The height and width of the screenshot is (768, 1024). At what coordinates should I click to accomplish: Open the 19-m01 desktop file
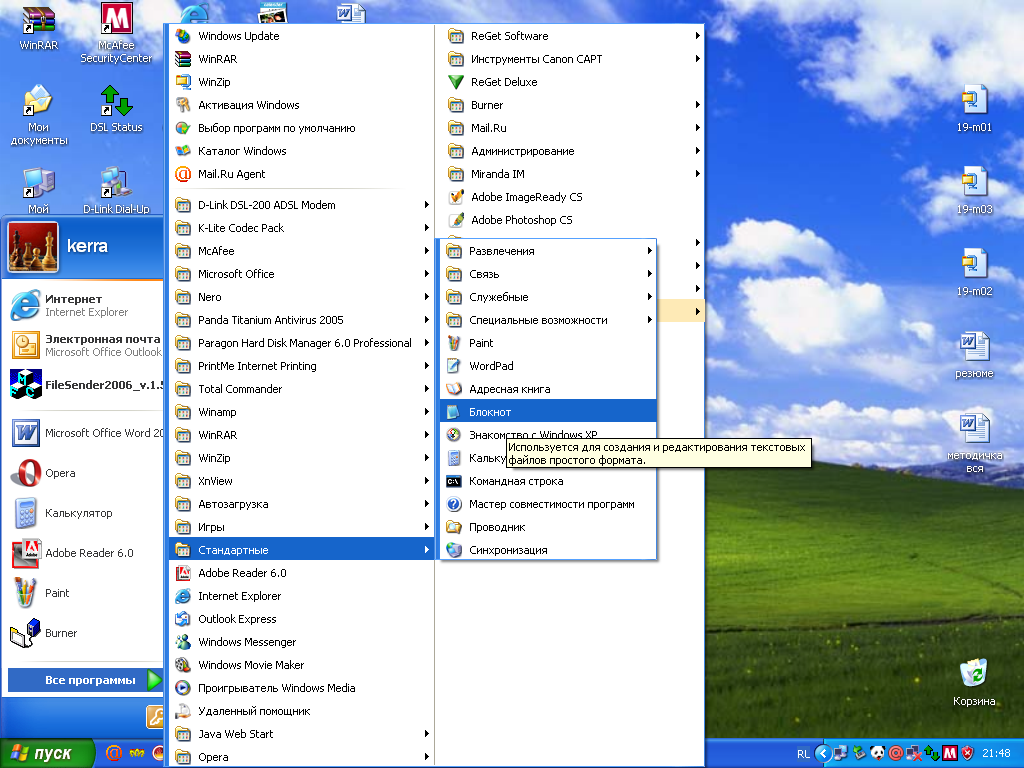point(974,108)
